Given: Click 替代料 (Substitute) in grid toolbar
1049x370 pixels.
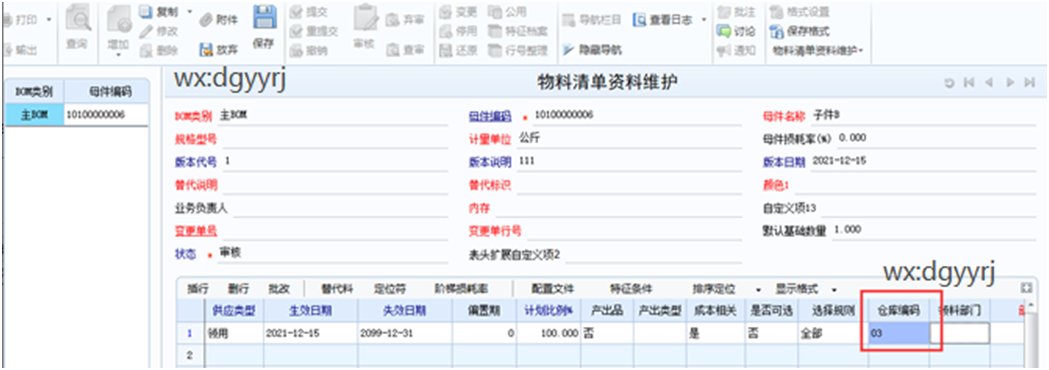Looking at the screenshot, I should pos(337,289).
